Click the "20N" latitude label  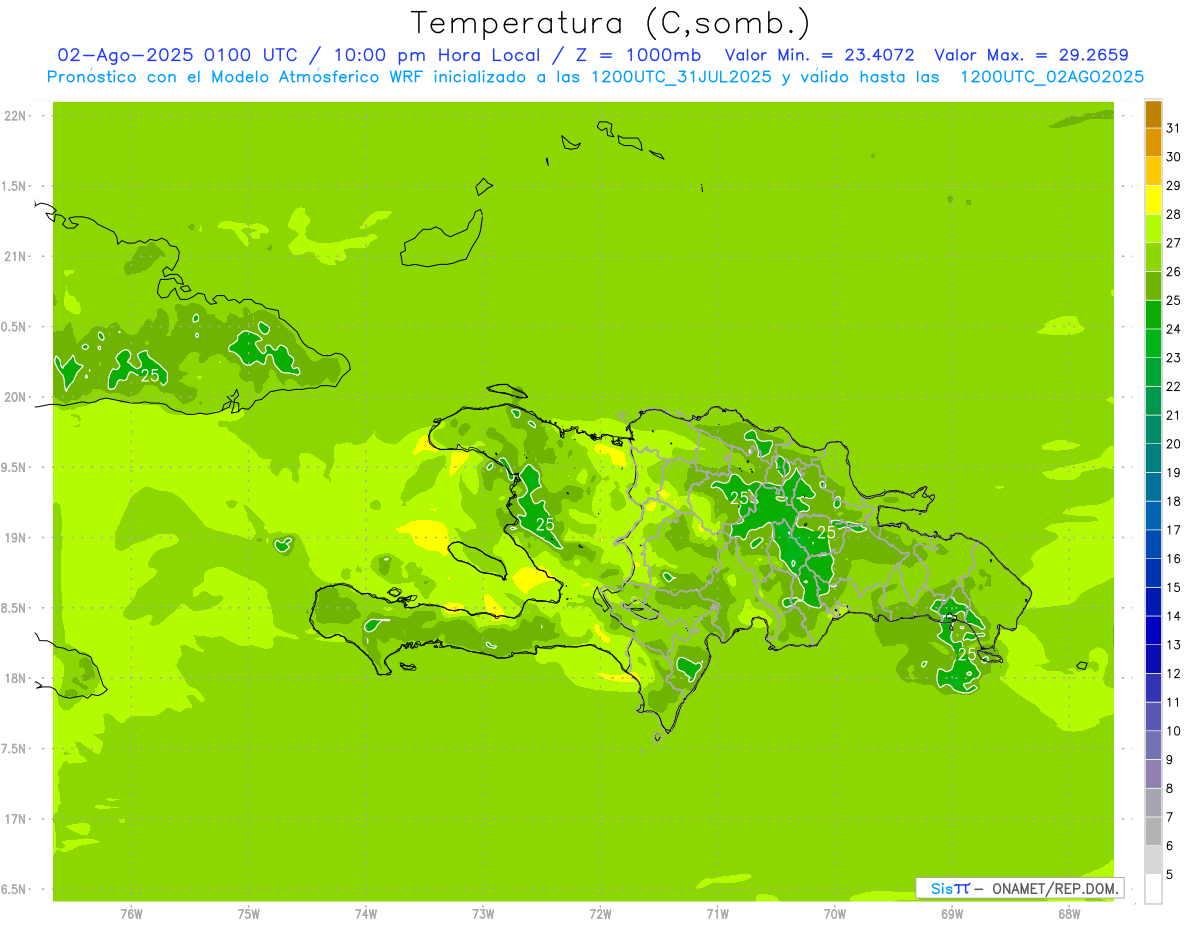pos(15,397)
